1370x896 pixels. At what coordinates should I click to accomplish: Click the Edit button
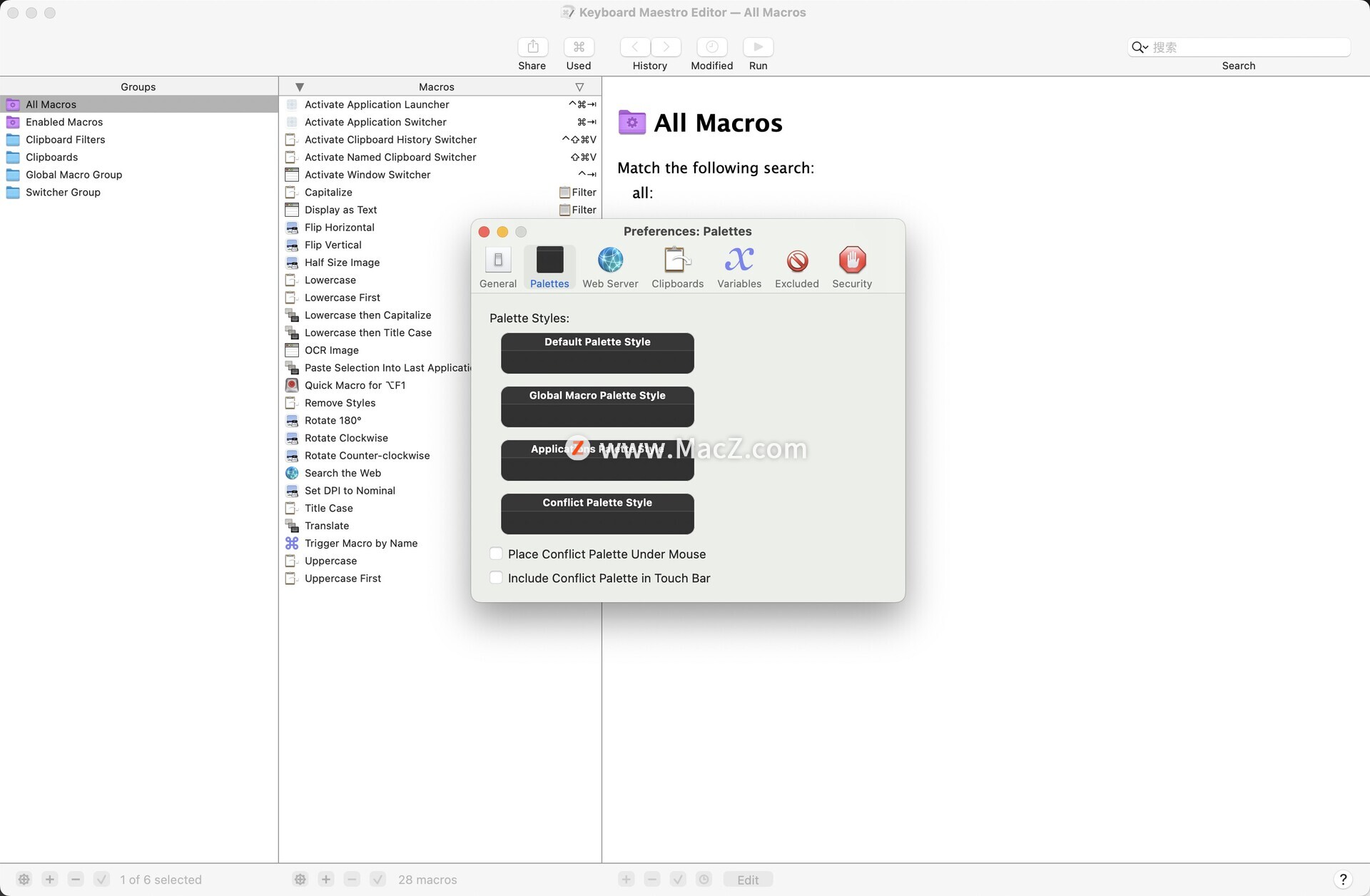(x=748, y=880)
